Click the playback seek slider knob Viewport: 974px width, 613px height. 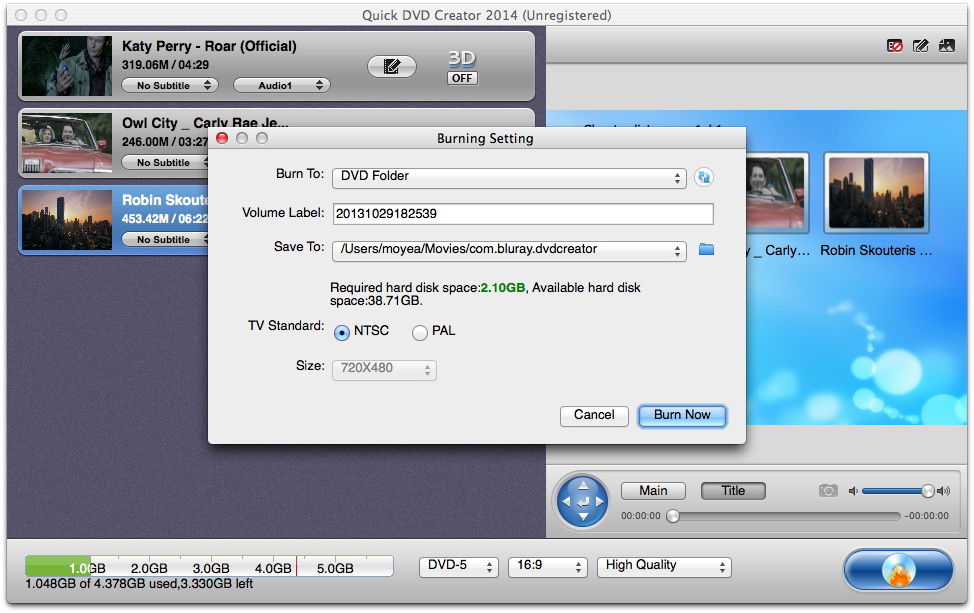tap(673, 516)
